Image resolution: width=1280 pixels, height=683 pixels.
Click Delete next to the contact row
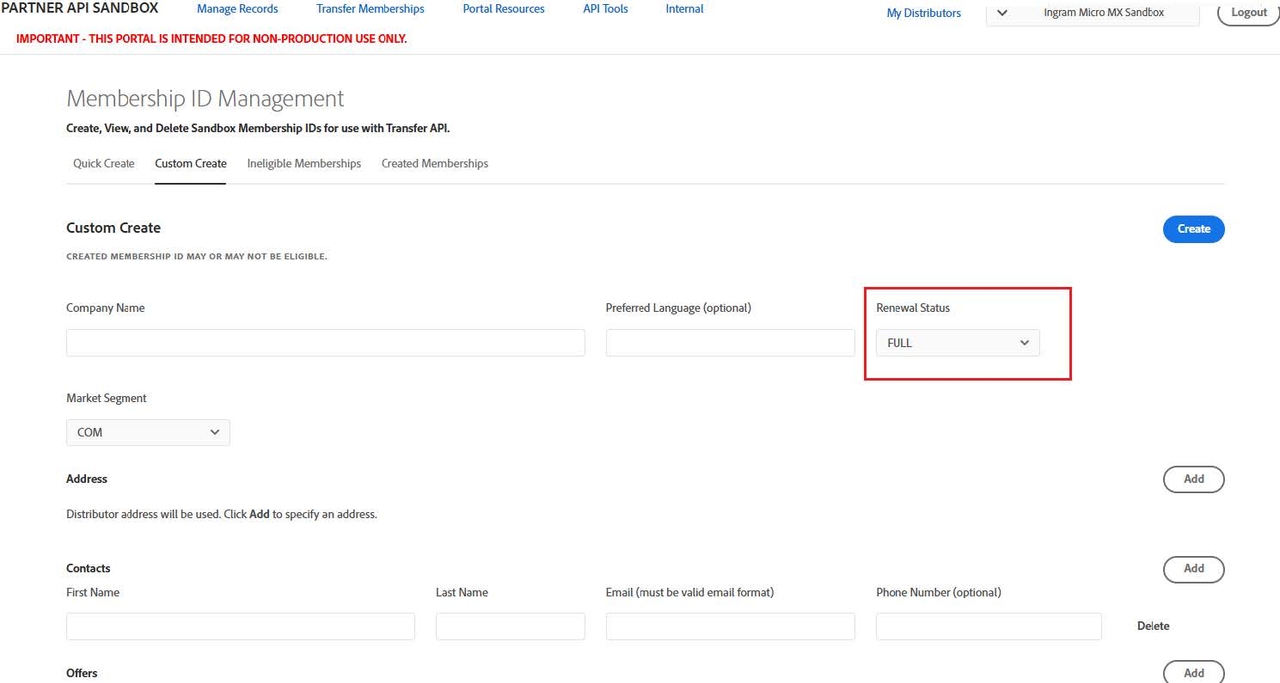[1153, 626]
